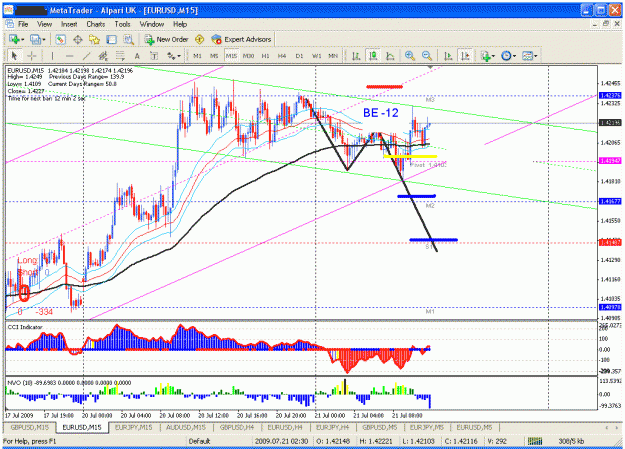Select the M15 timeframe button
This screenshot has width=625, height=449.
pos(231,56)
